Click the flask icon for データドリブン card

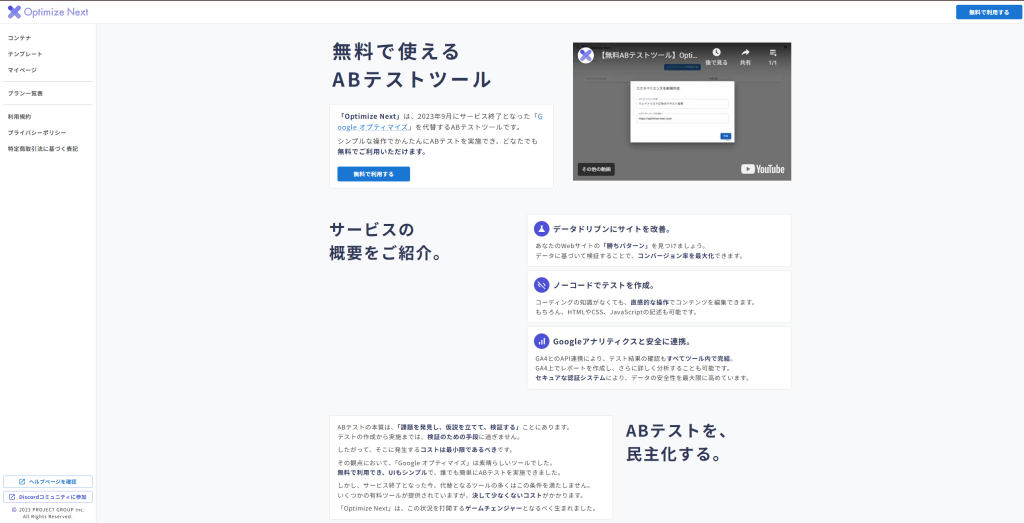click(541, 229)
